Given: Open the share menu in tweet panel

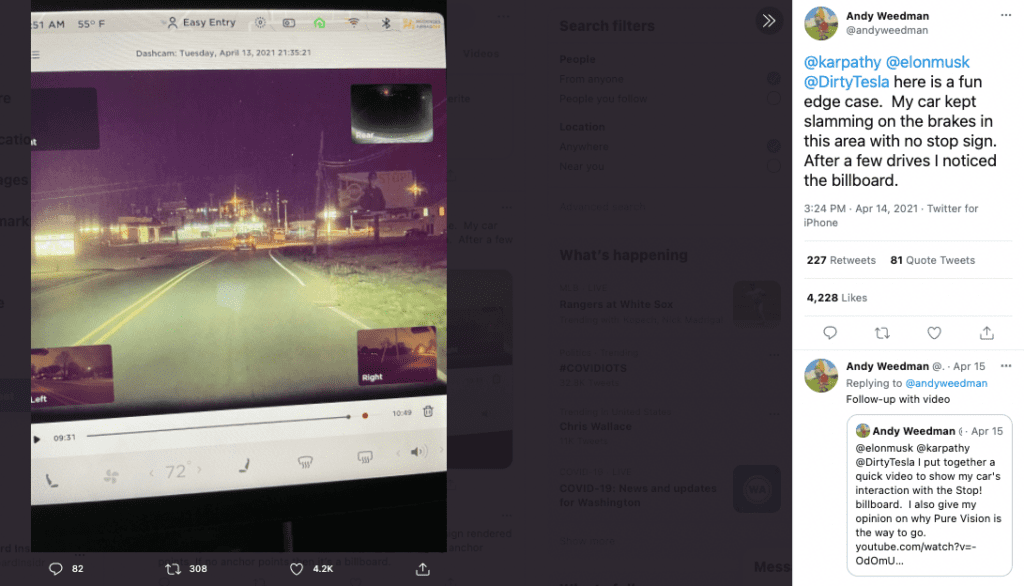Looking at the screenshot, I should (986, 333).
